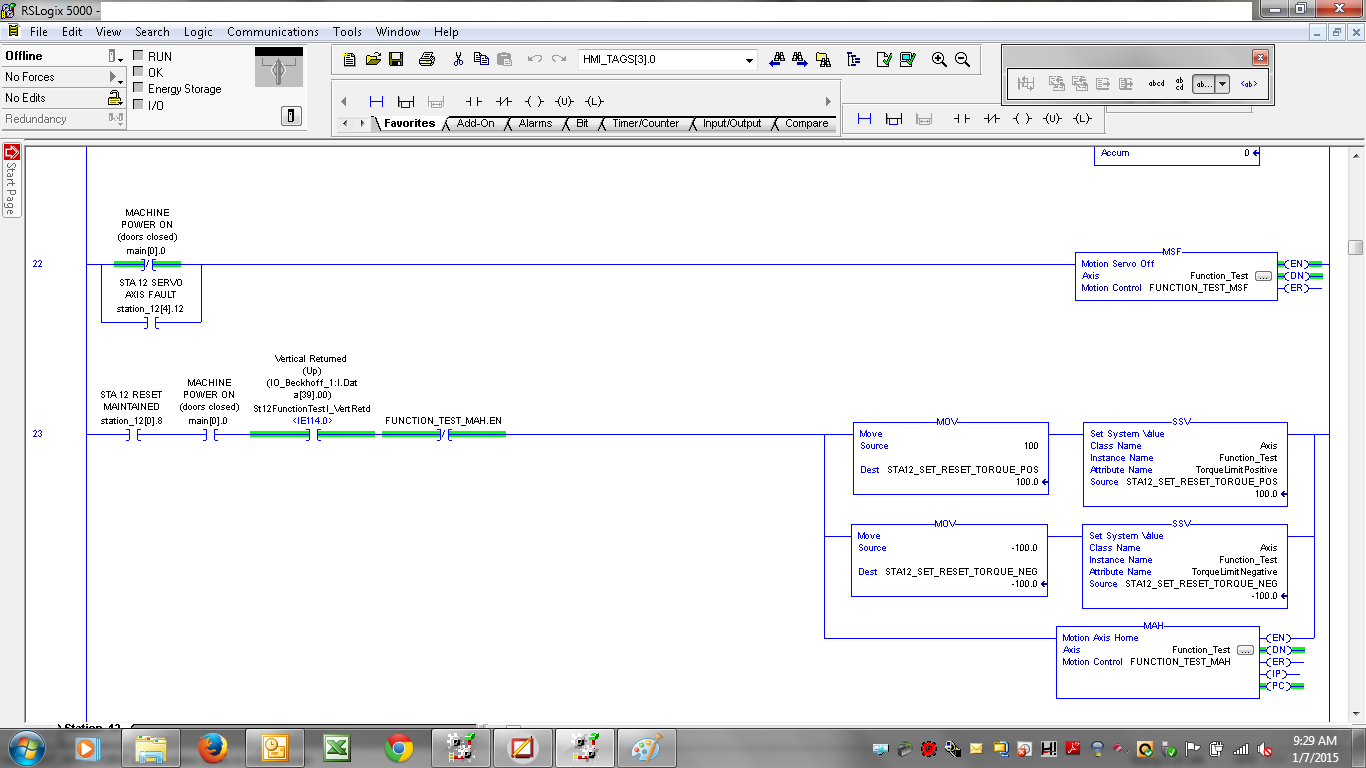Toggle the Energy Storage checkbox

(x=139, y=89)
